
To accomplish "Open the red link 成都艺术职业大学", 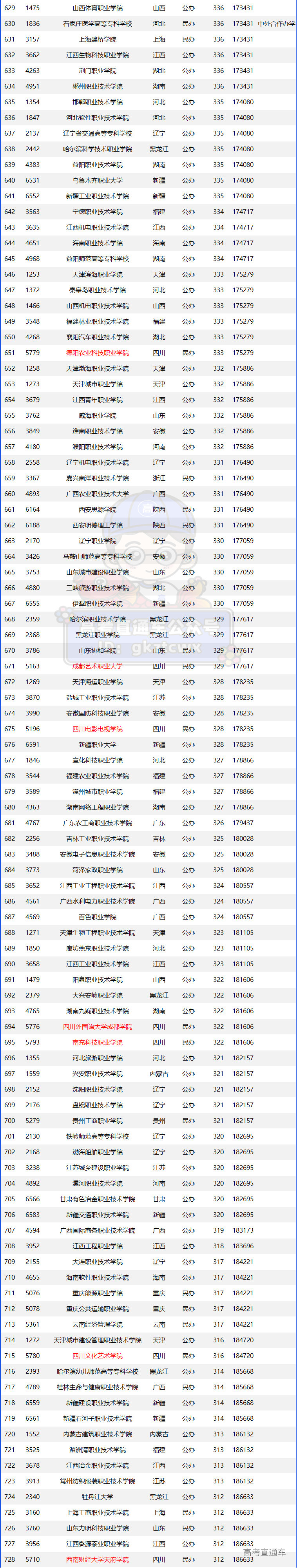I will point(98,666).
